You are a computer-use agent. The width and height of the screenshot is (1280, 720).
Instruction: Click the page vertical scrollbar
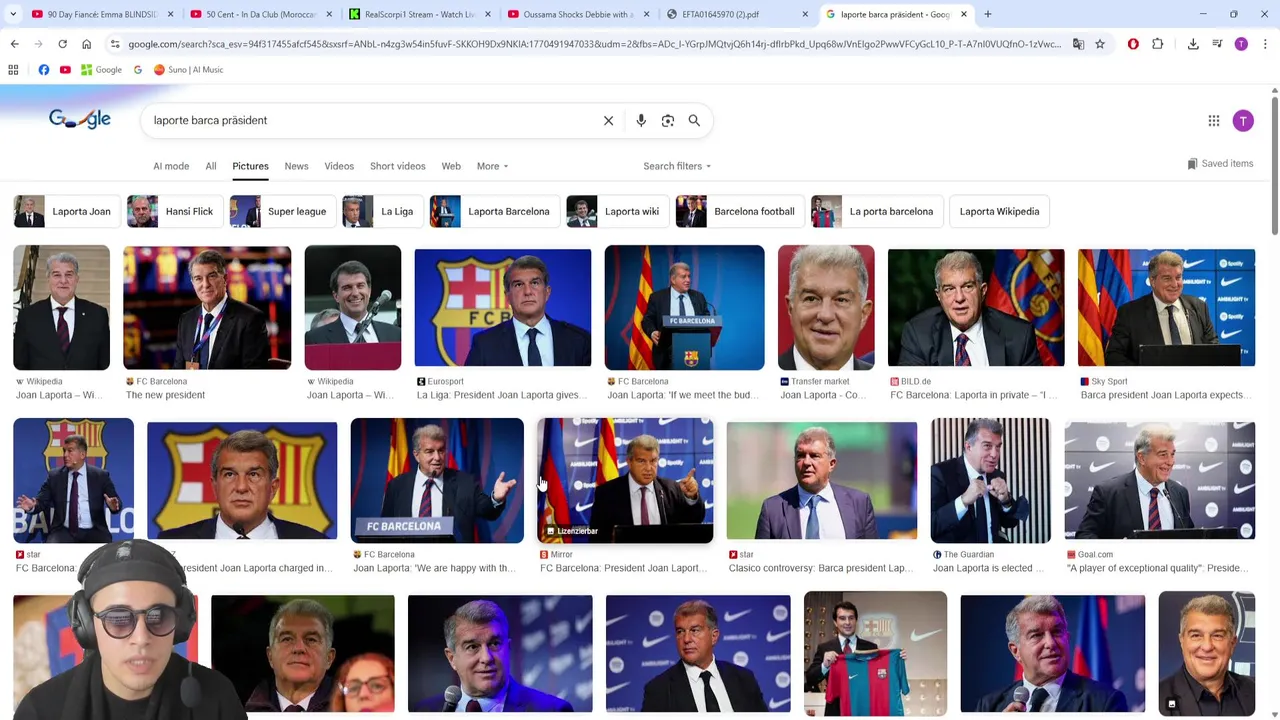[x=1274, y=165]
